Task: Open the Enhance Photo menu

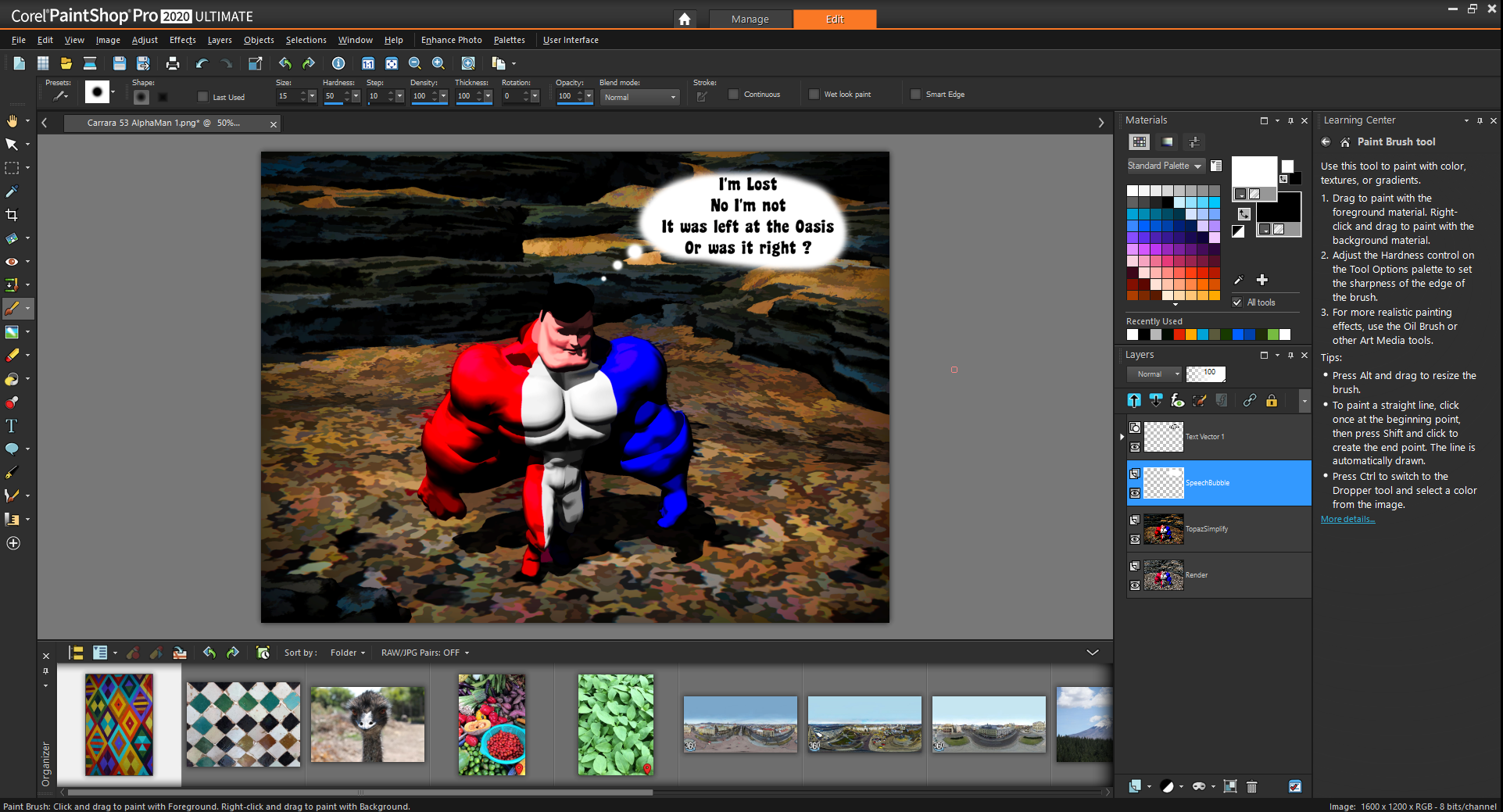Action: [452, 40]
